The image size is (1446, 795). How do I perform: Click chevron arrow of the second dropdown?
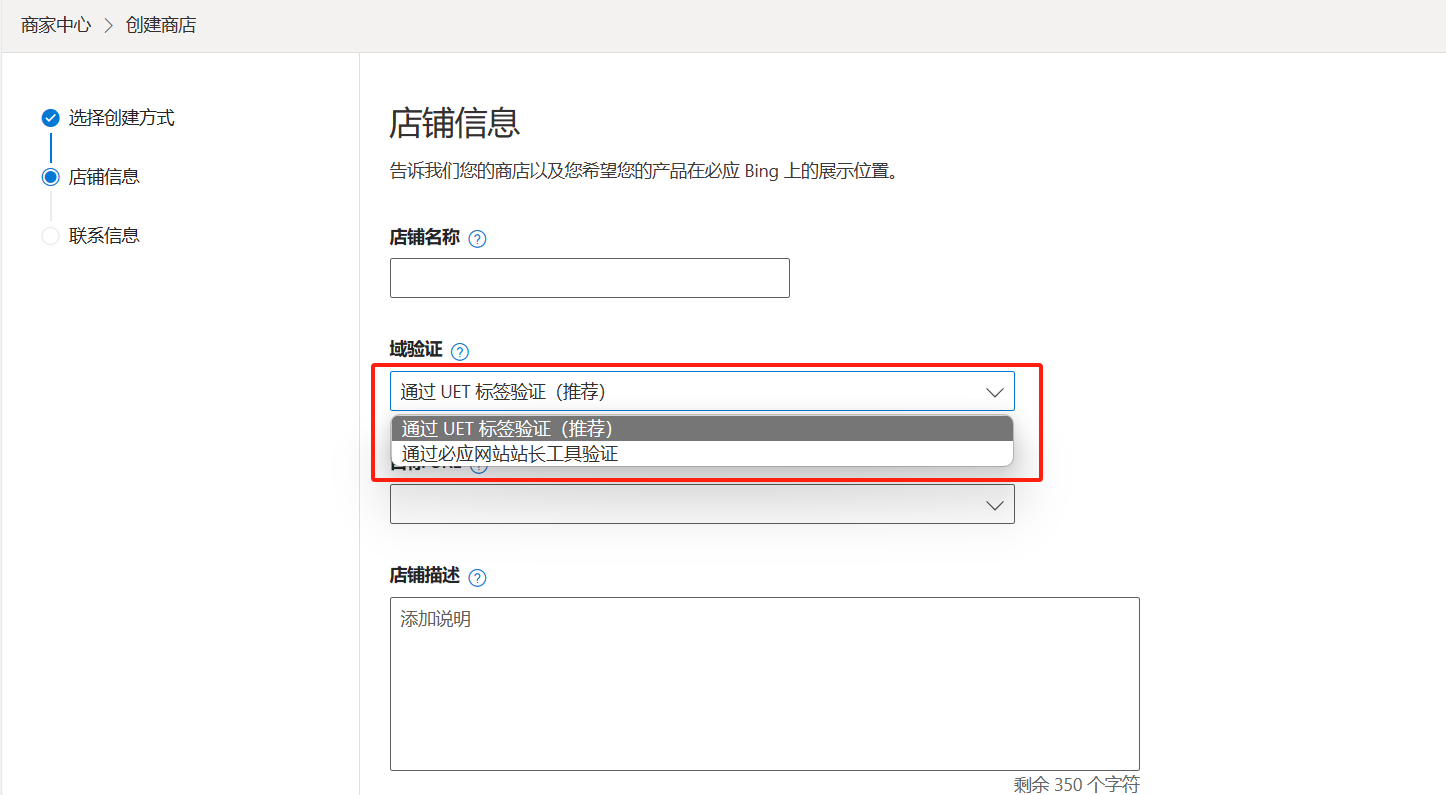[994, 505]
